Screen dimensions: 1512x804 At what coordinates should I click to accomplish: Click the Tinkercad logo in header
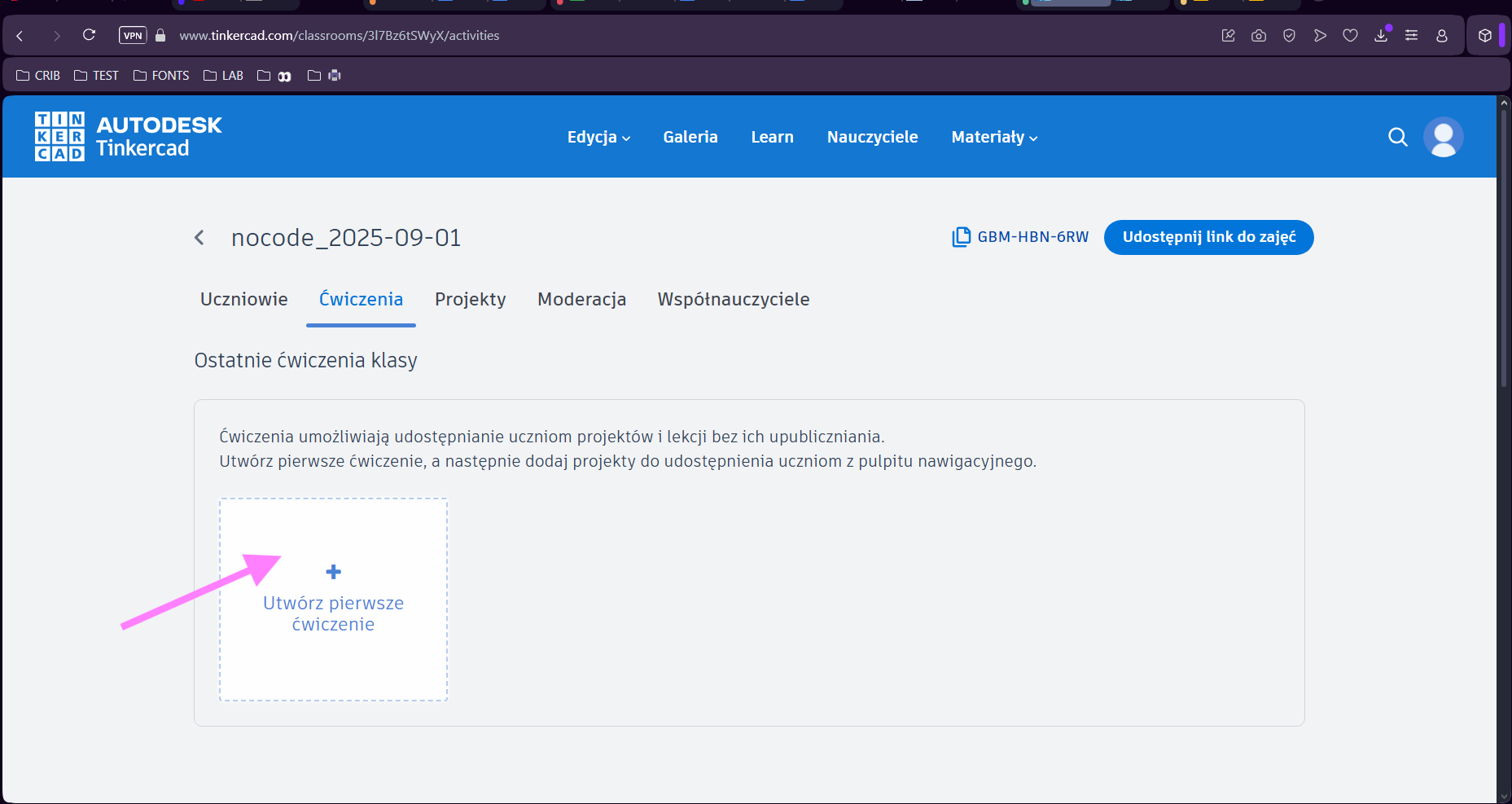[128, 137]
